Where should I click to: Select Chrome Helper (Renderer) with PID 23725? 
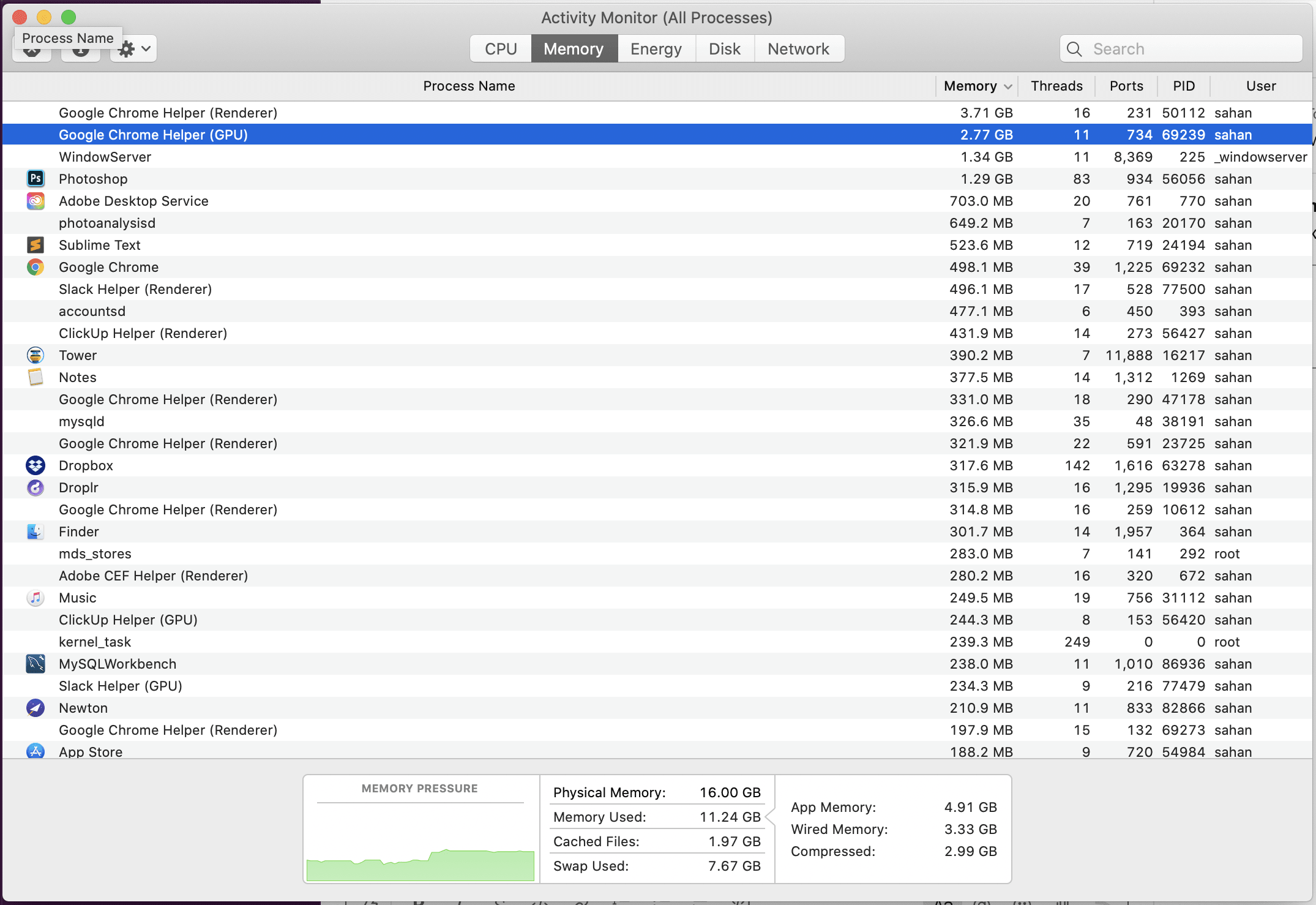[x=657, y=443]
